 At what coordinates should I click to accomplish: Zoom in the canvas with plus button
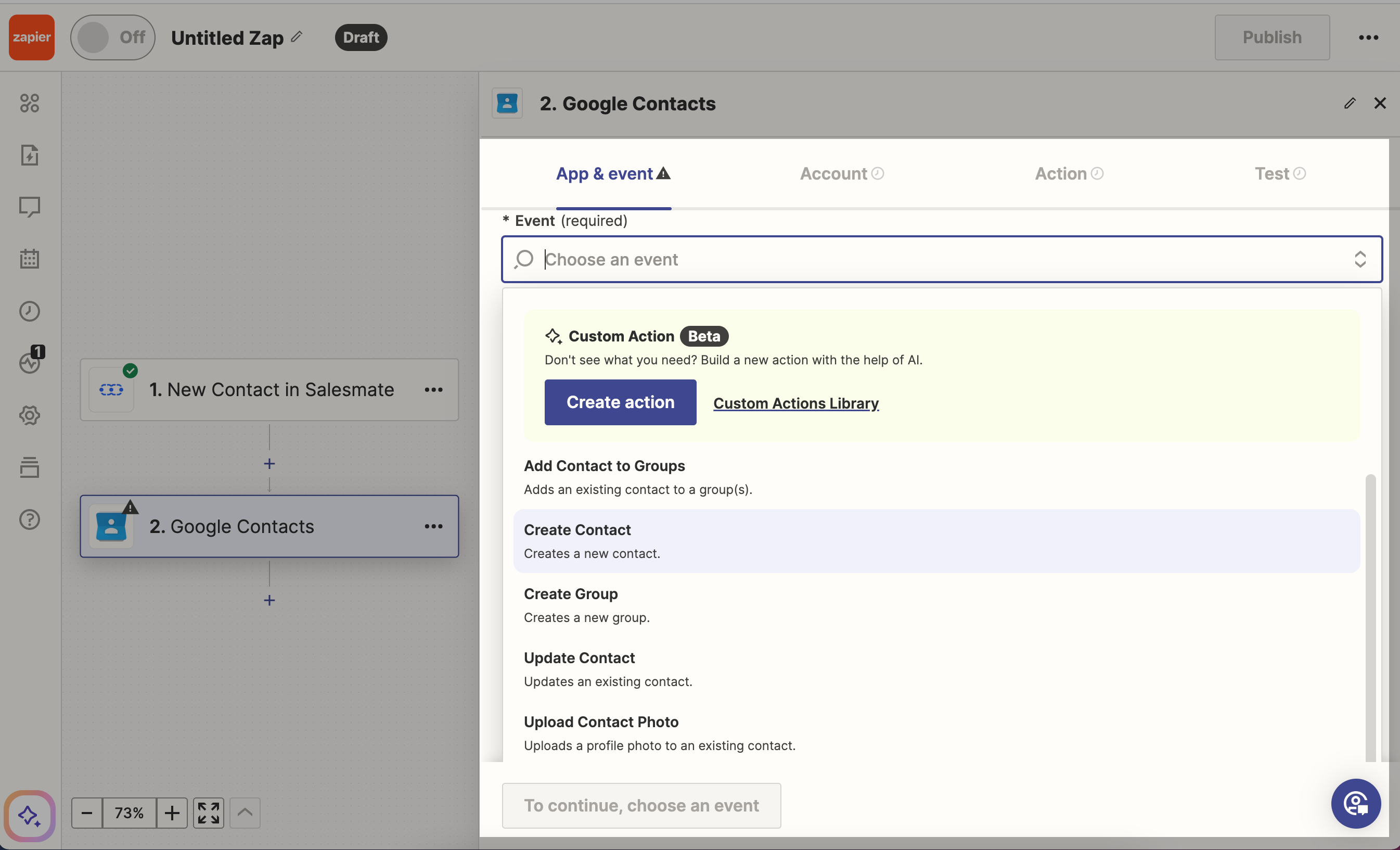172,813
